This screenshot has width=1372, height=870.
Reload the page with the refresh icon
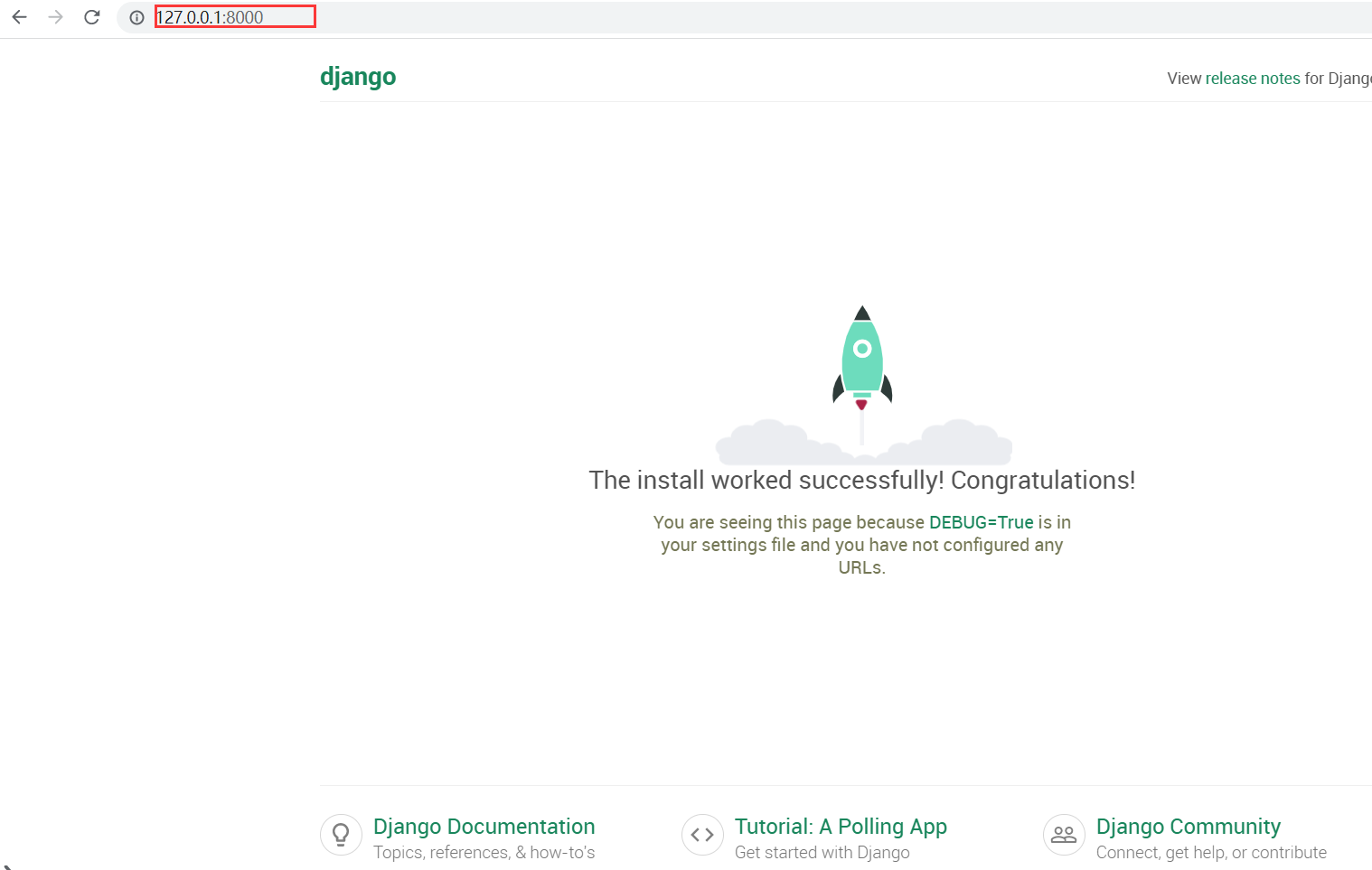point(91,17)
